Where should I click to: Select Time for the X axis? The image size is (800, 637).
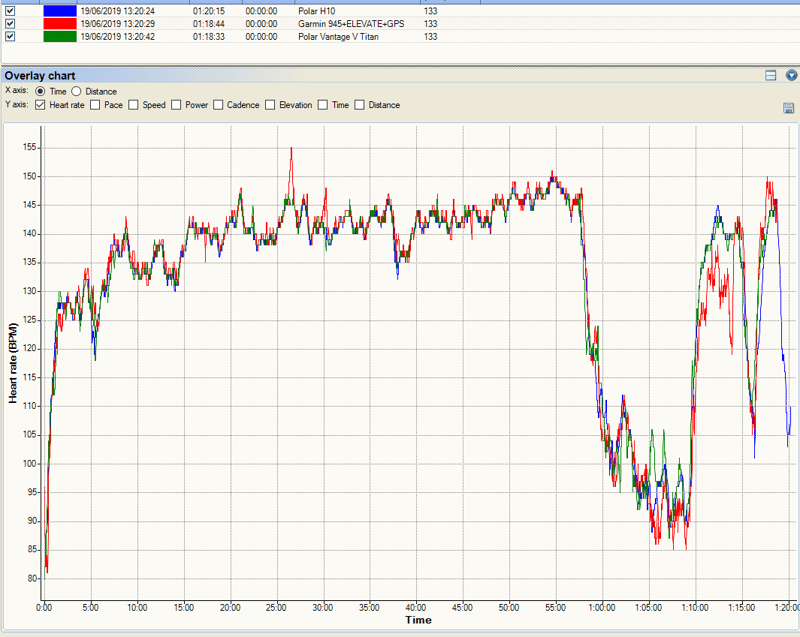point(40,91)
